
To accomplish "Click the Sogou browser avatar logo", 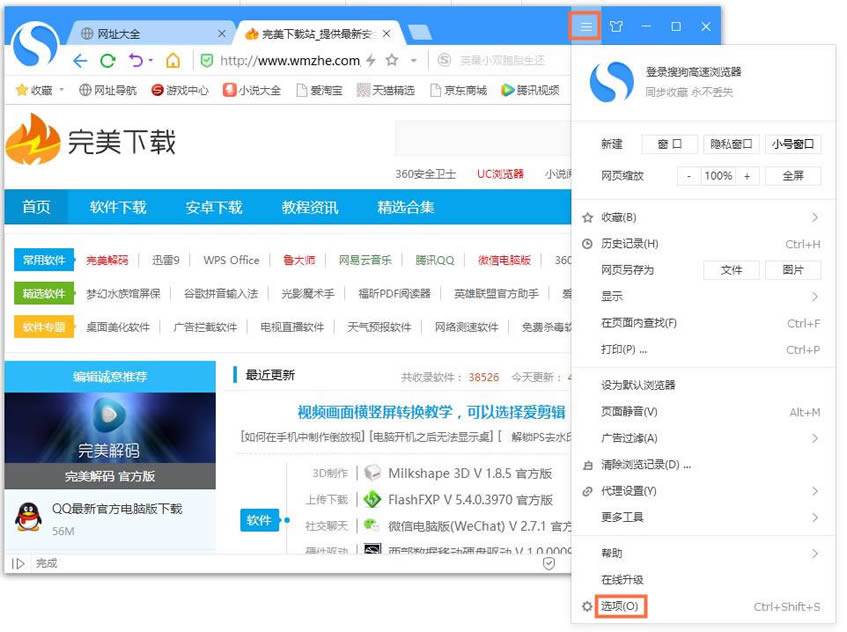I will coord(36,44).
